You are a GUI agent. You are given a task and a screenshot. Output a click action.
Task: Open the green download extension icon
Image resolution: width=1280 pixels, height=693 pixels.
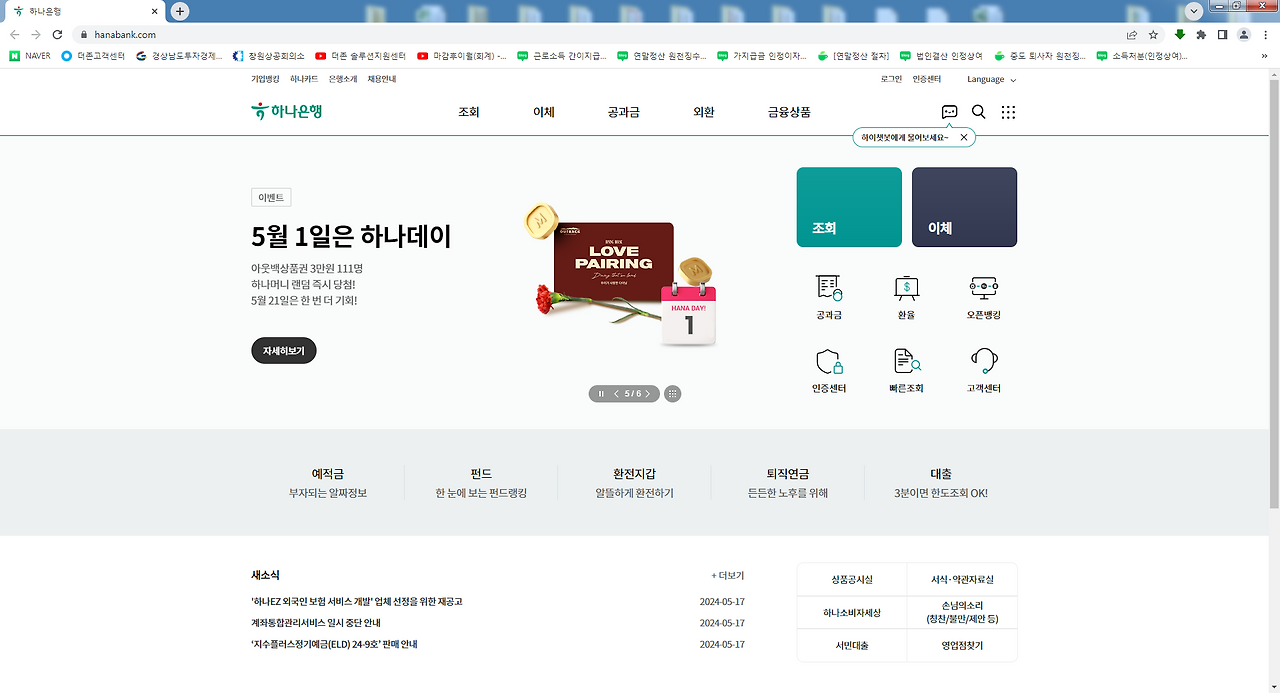coord(1180,34)
